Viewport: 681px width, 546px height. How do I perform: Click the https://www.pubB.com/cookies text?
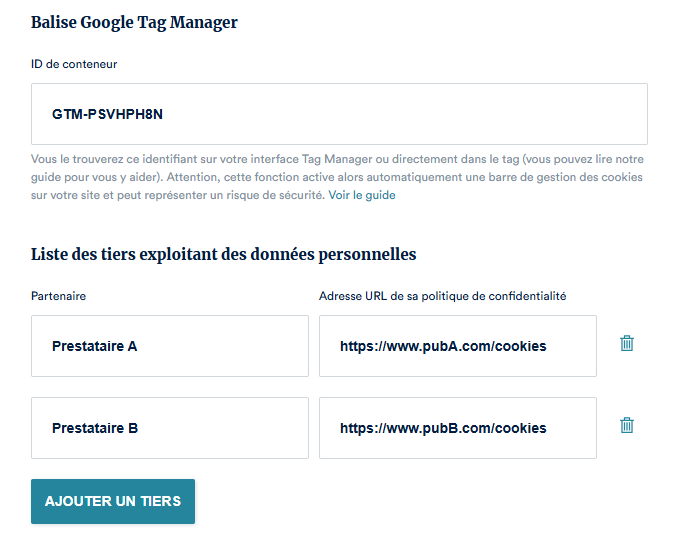tap(443, 428)
